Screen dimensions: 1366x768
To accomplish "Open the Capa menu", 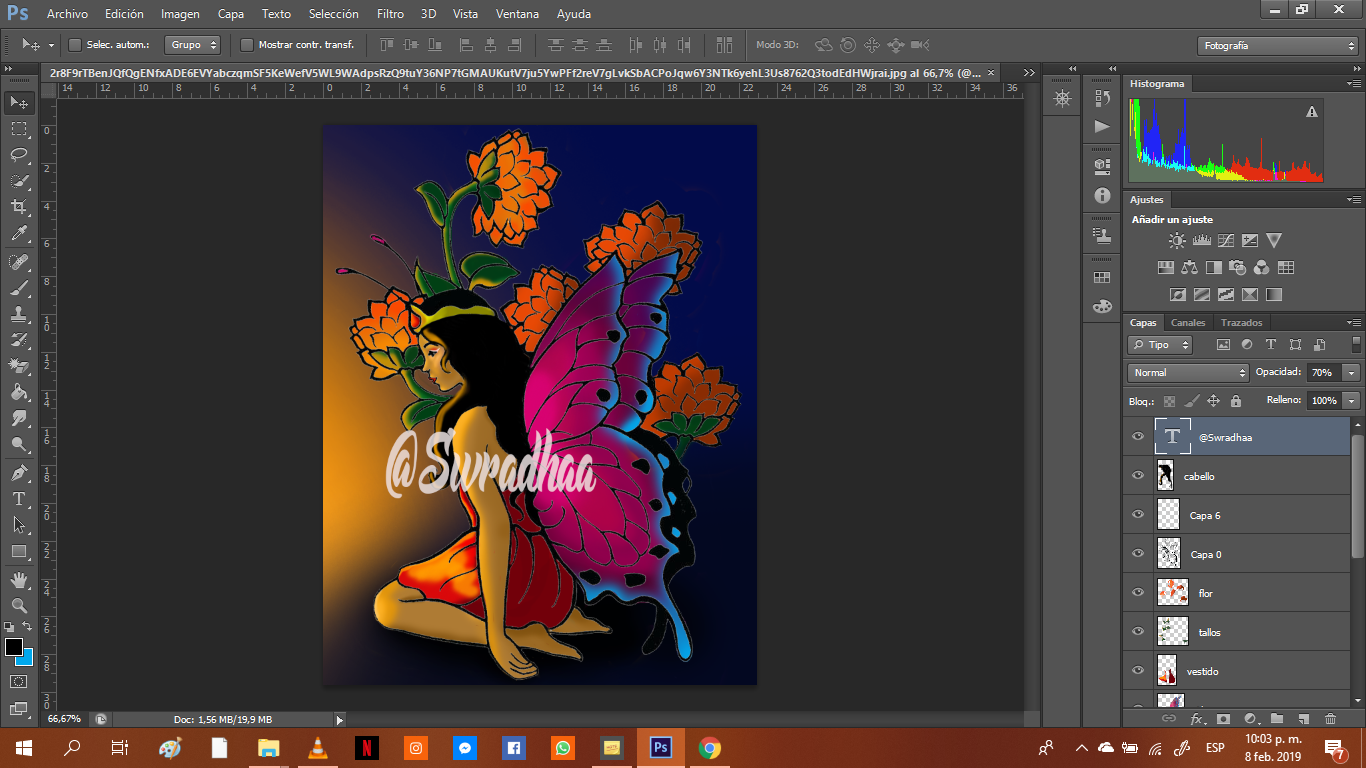I will (x=231, y=14).
